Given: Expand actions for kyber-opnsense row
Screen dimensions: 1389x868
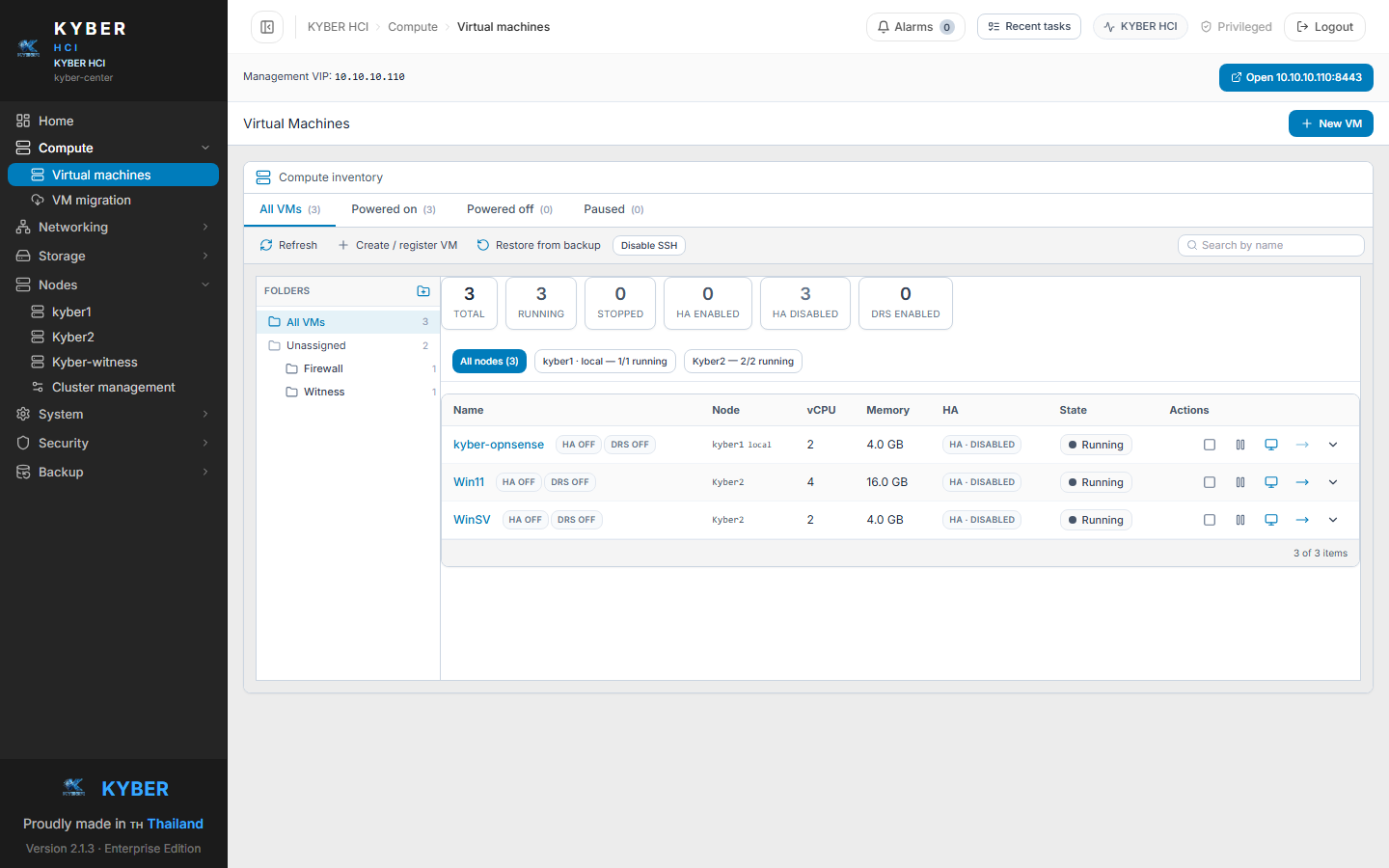Looking at the screenshot, I should pos(1333,445).
